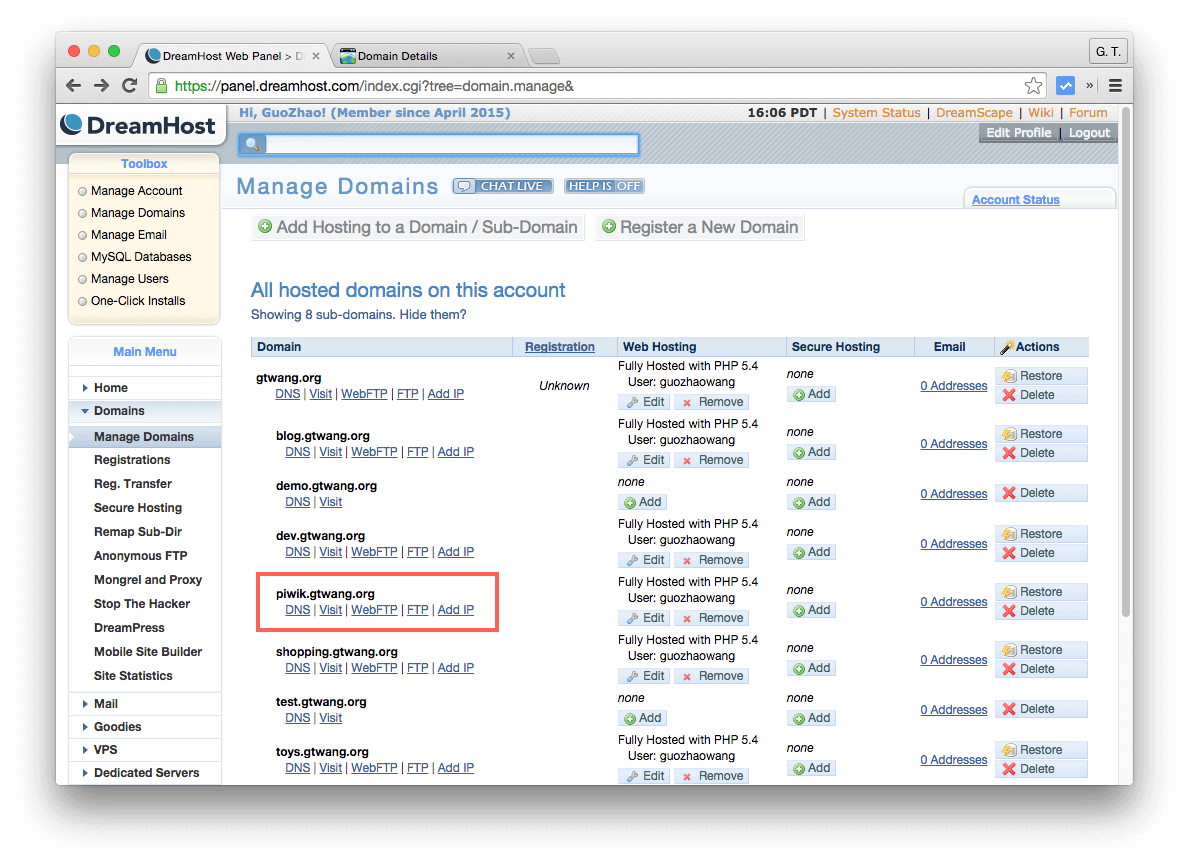The width and height of the screenshot is (1189, 865).
Task: Click the blue extension icon in toolbar
Action: point(1066,86)
